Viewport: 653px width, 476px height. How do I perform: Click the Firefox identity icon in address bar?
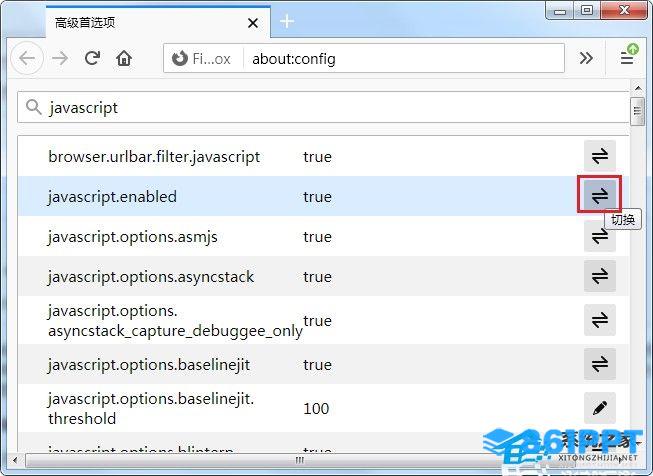pos(180,59)
